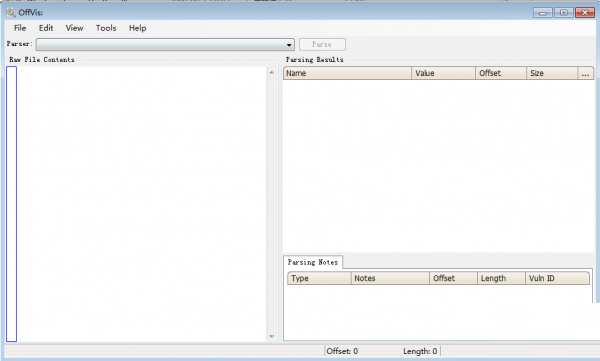
Task: Open the Edit menu
Action: [46, 28]
